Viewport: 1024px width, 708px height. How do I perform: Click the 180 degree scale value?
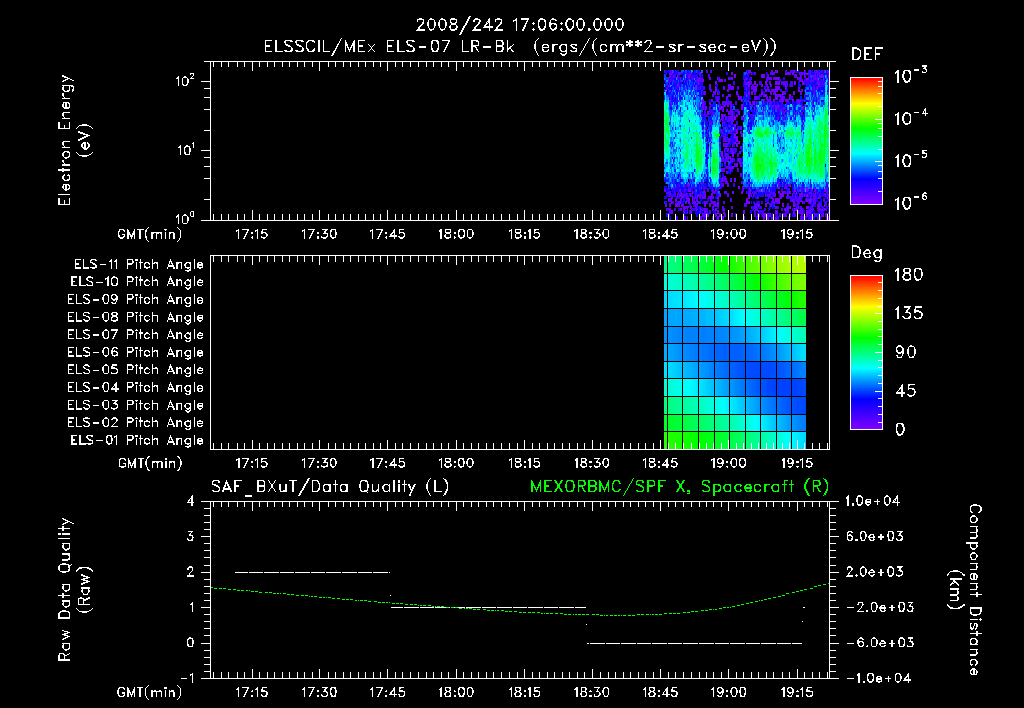[908, 275]
